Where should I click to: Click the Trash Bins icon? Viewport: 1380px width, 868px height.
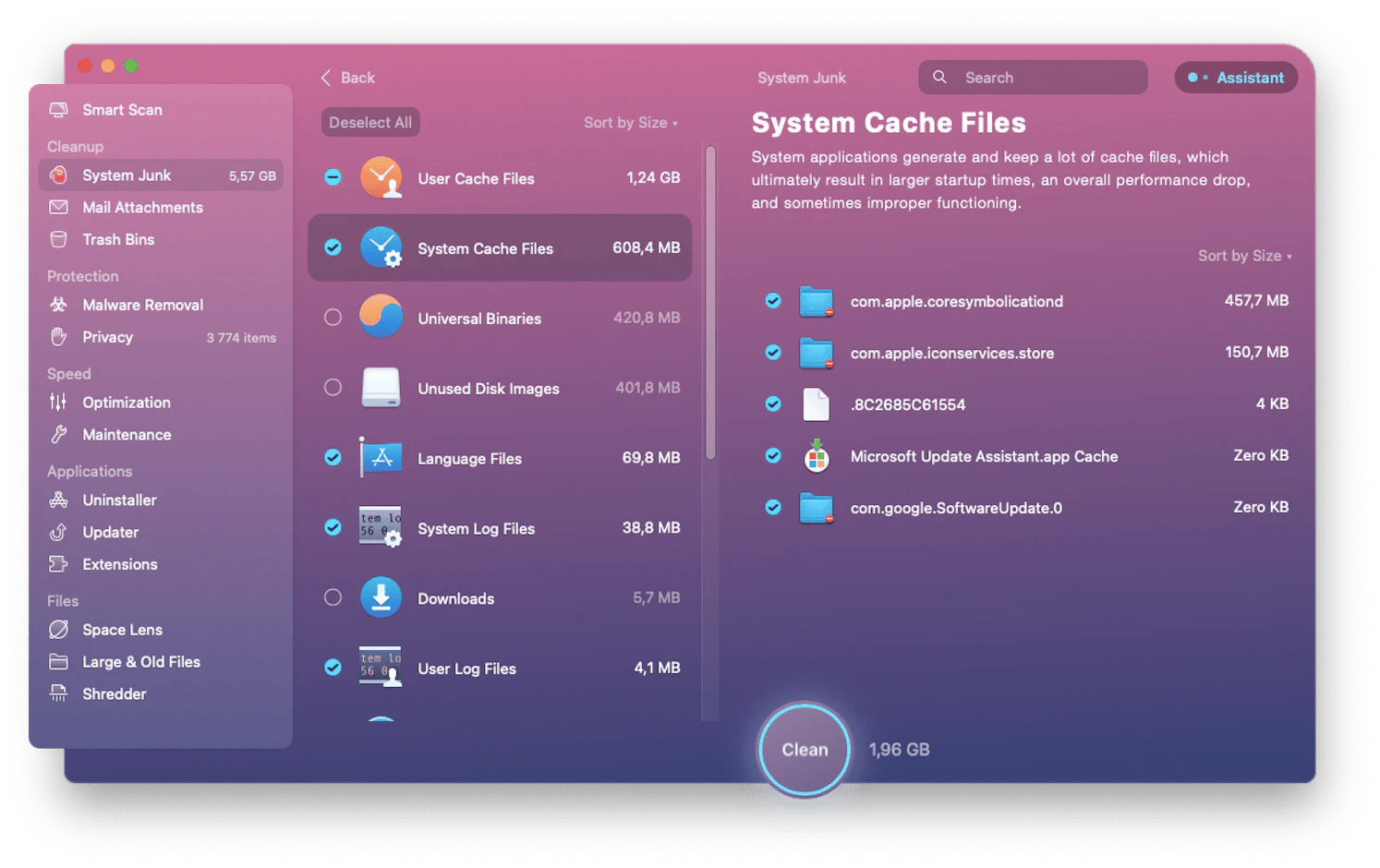58,240
